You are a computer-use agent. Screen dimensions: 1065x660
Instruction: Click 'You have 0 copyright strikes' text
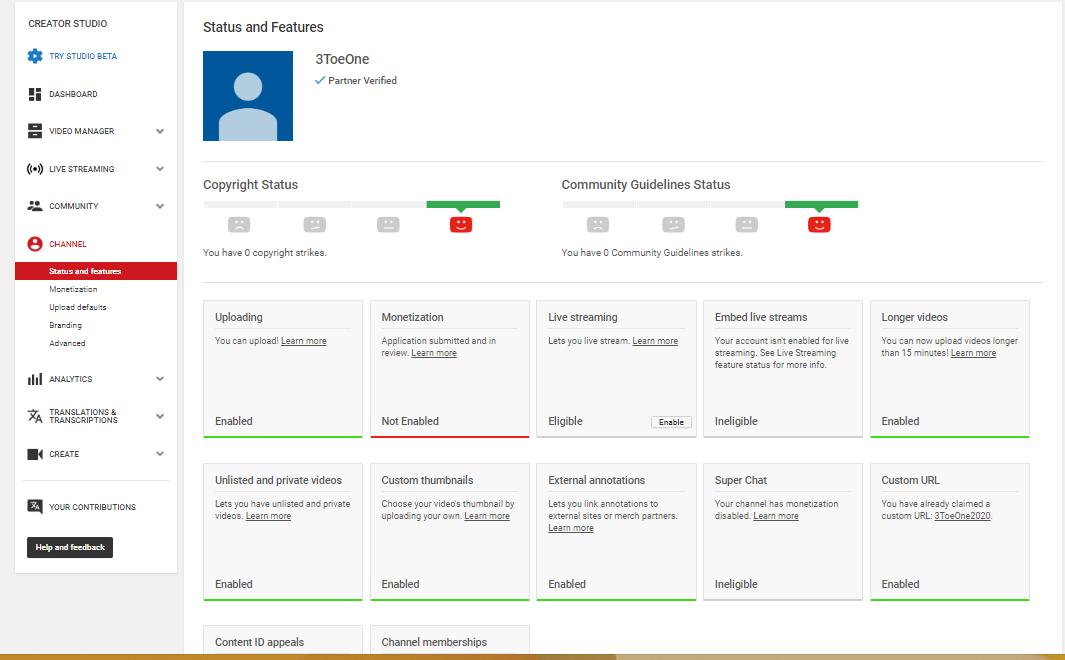265,253
